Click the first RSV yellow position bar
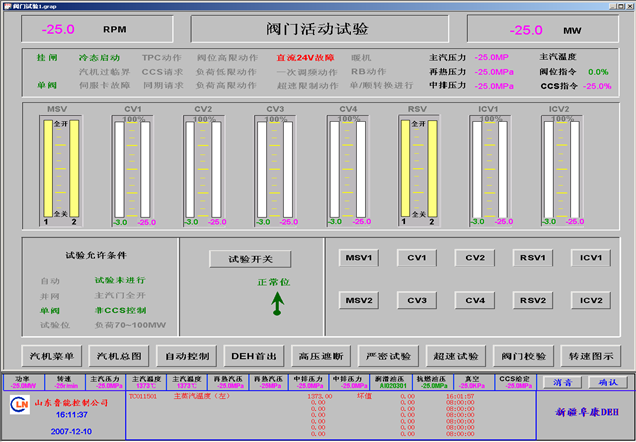 [x=405, y=168]
